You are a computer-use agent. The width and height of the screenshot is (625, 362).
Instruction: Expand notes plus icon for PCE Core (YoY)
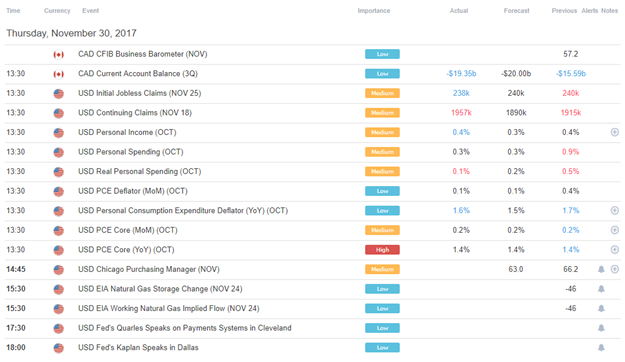615,250
